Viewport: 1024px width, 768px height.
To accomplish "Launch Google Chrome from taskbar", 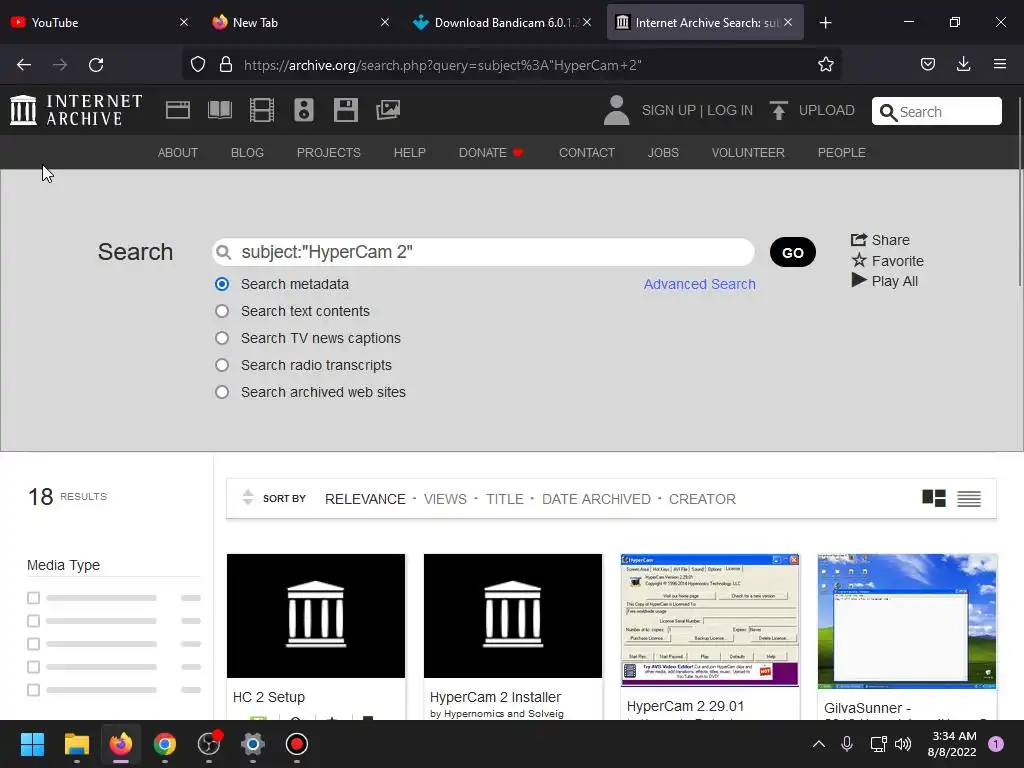I will click(x=165, y=744).
